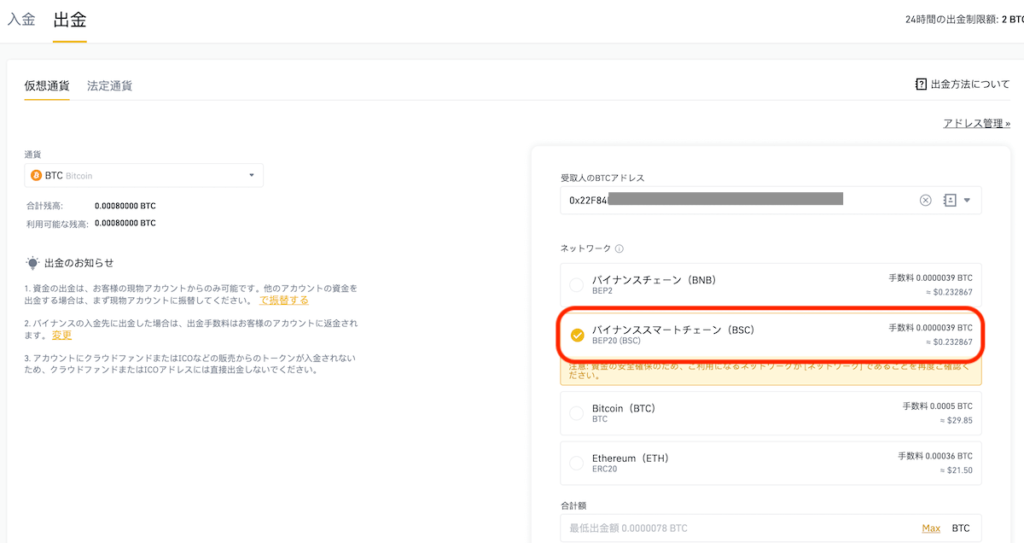Click the 合計残高 value 0.00080000 BTC
This screenshot has width=1024, height=543.
125,206
